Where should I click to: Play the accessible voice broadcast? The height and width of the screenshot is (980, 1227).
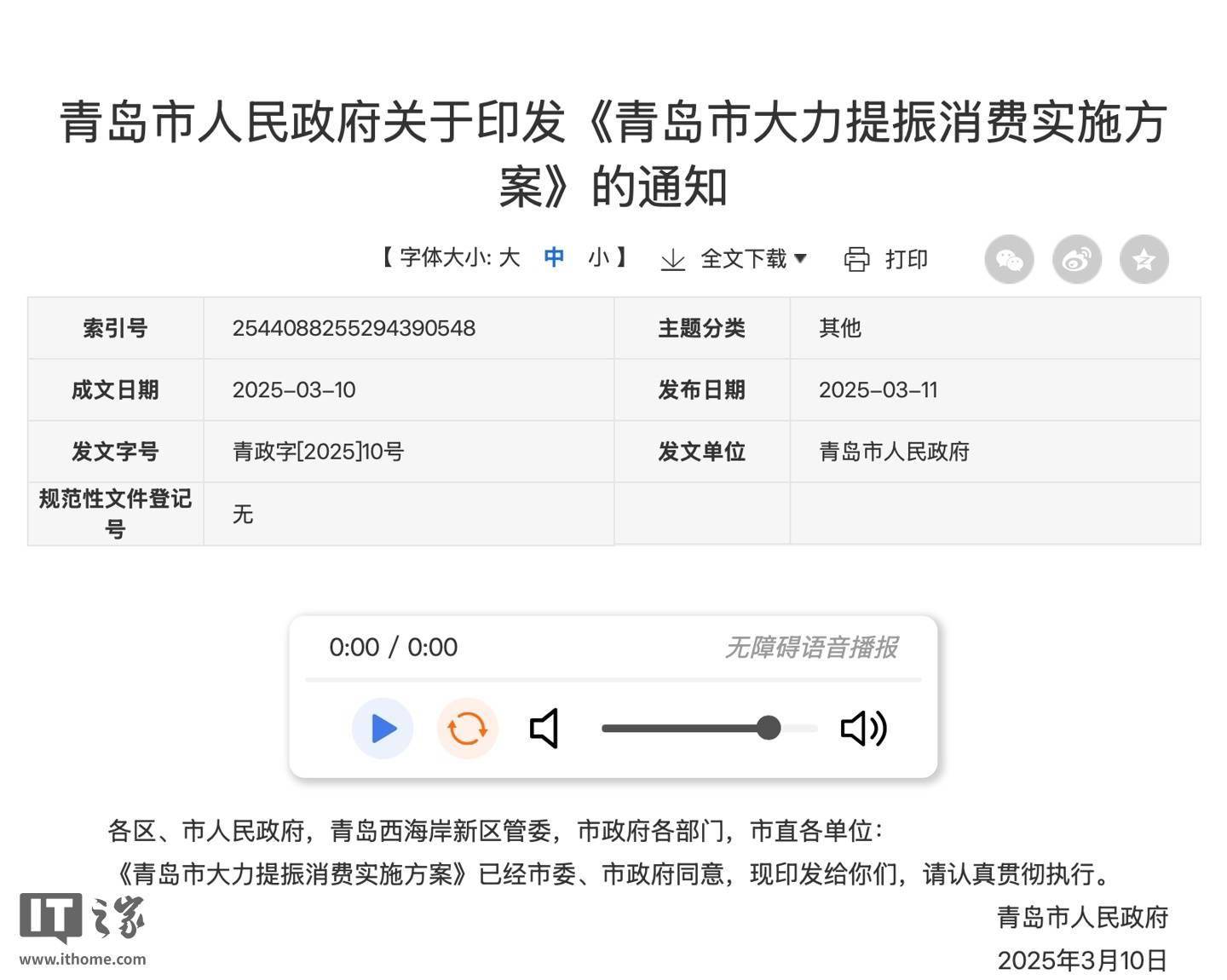click(383, 729)
